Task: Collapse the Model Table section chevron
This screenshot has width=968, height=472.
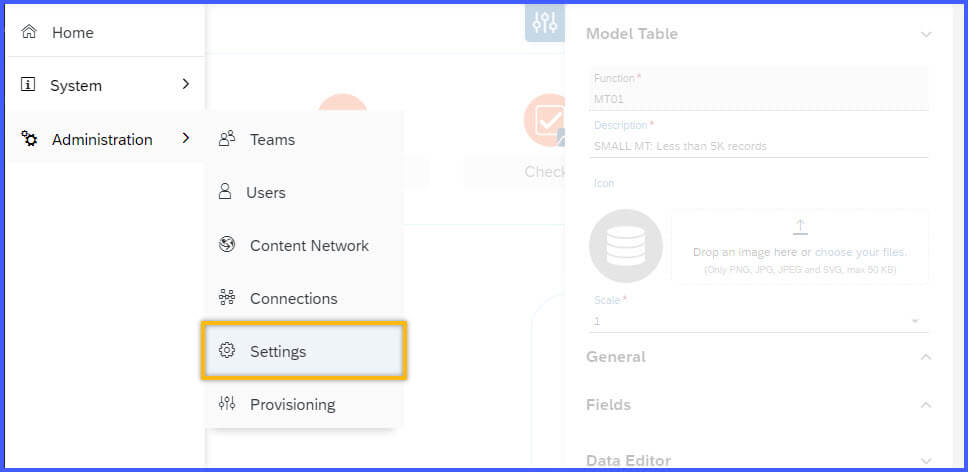Action: 926,34
